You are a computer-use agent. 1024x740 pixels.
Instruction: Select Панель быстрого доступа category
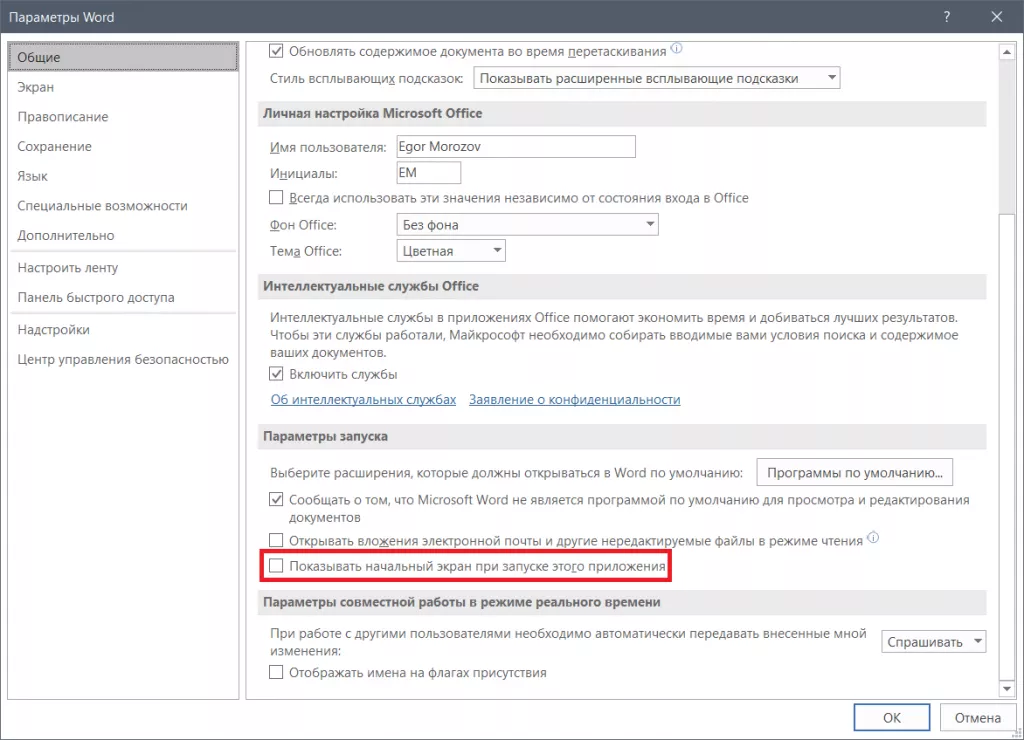coord(123,297)
